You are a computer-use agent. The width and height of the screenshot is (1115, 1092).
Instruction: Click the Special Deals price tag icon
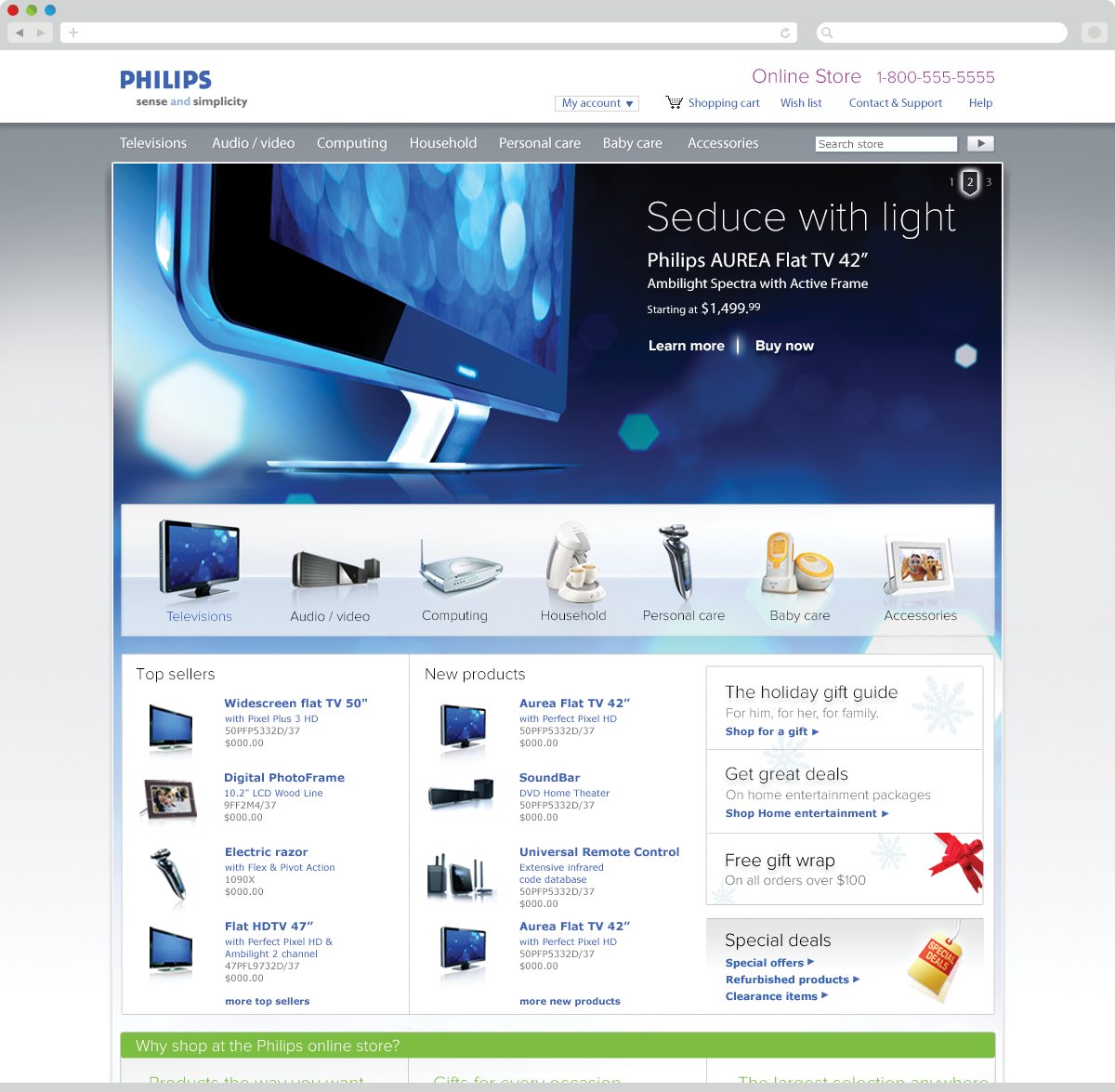(x=937, y=962)
